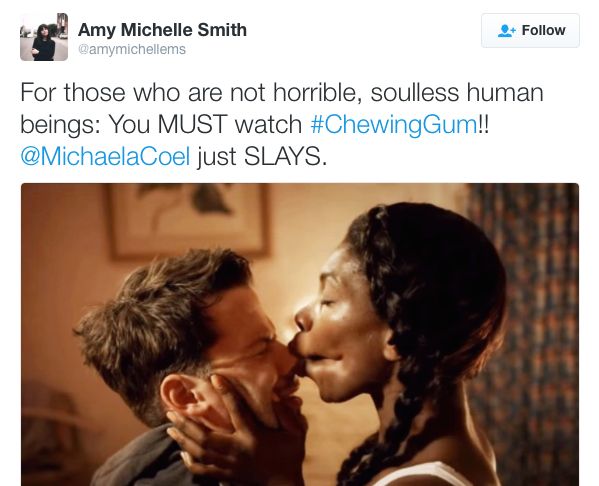Screen dimensions: 599x486
Task: Select the word SLAYS in the tweet
Action: point(285,157)
